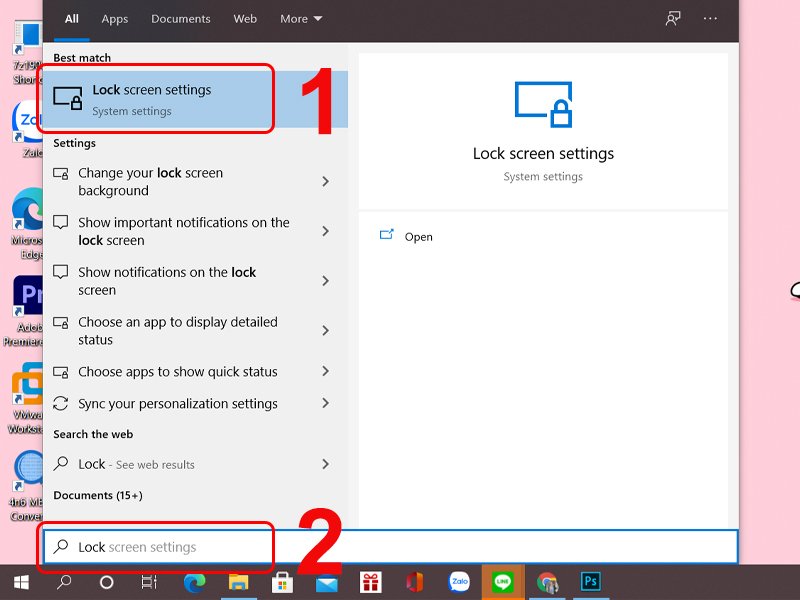Click the Windows Start button

tap(20, 582)
